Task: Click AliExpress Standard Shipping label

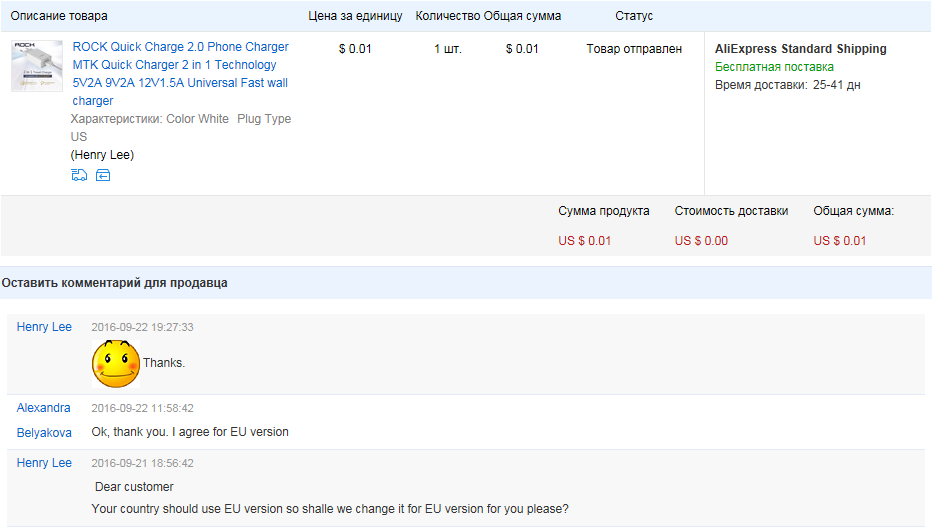Action: pos(801,49)
